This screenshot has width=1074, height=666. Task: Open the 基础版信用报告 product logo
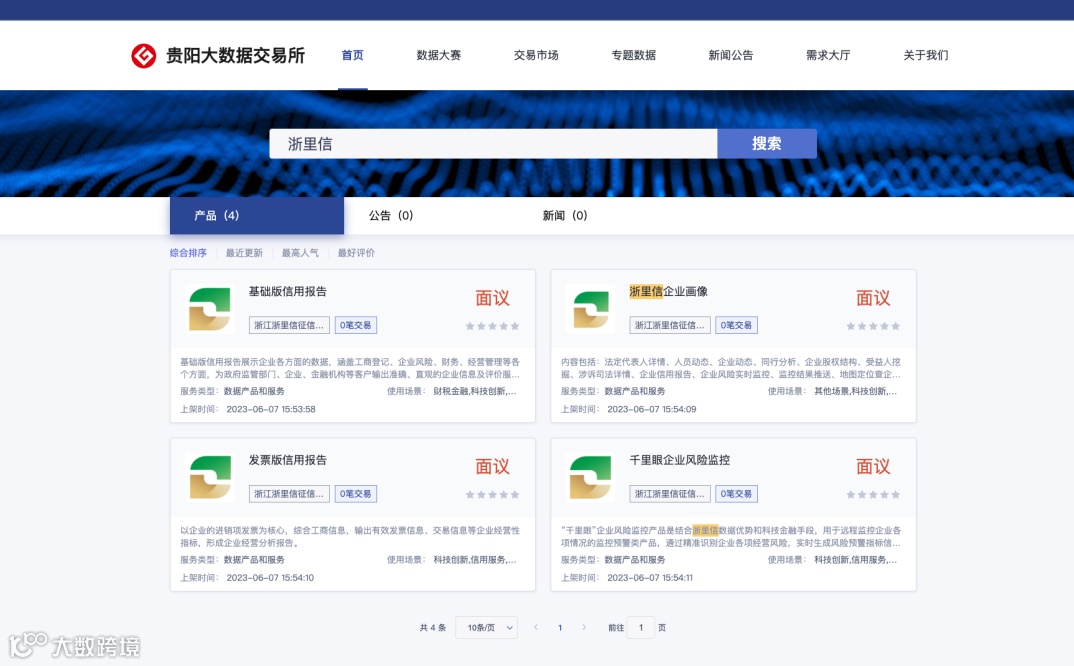[x=210, y=309]
